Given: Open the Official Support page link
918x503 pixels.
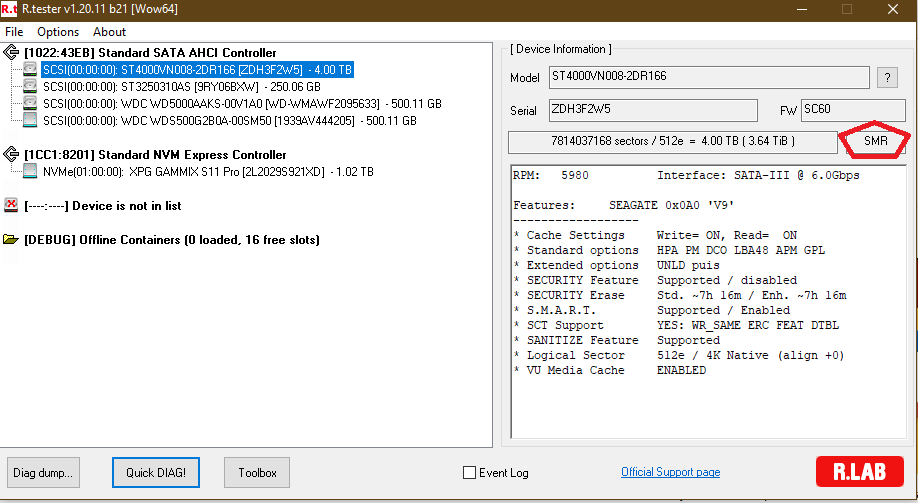Looking at the screenshot, I should pos(670,472).
